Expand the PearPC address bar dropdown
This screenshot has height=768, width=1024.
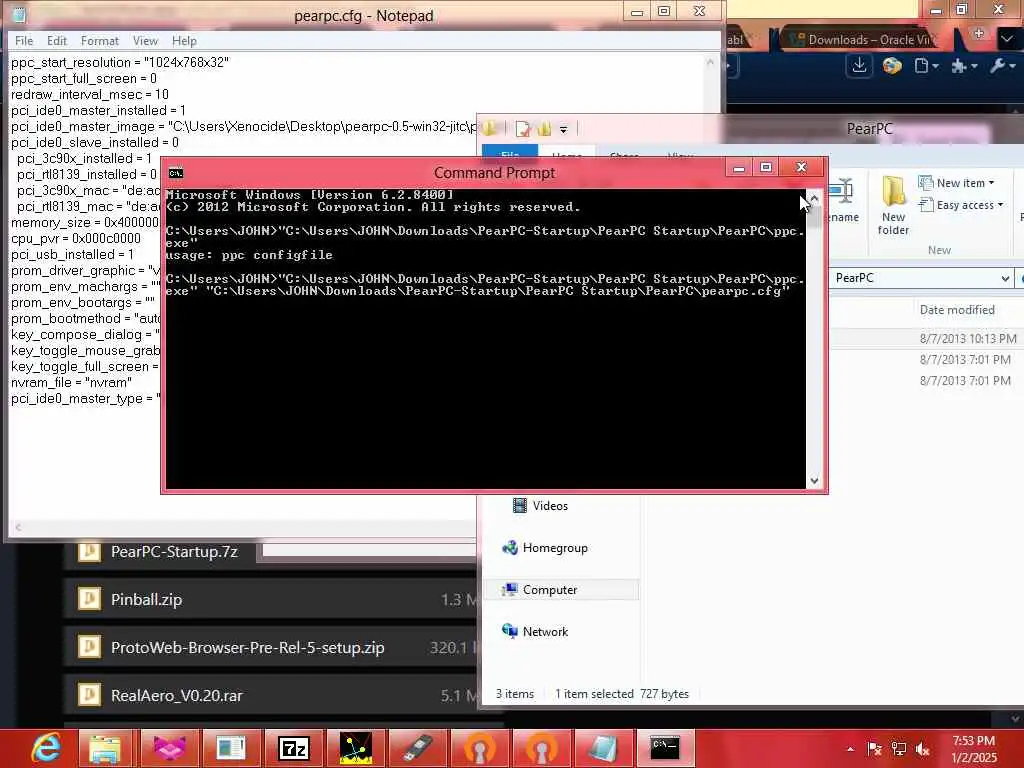[x=1005, y=278]
